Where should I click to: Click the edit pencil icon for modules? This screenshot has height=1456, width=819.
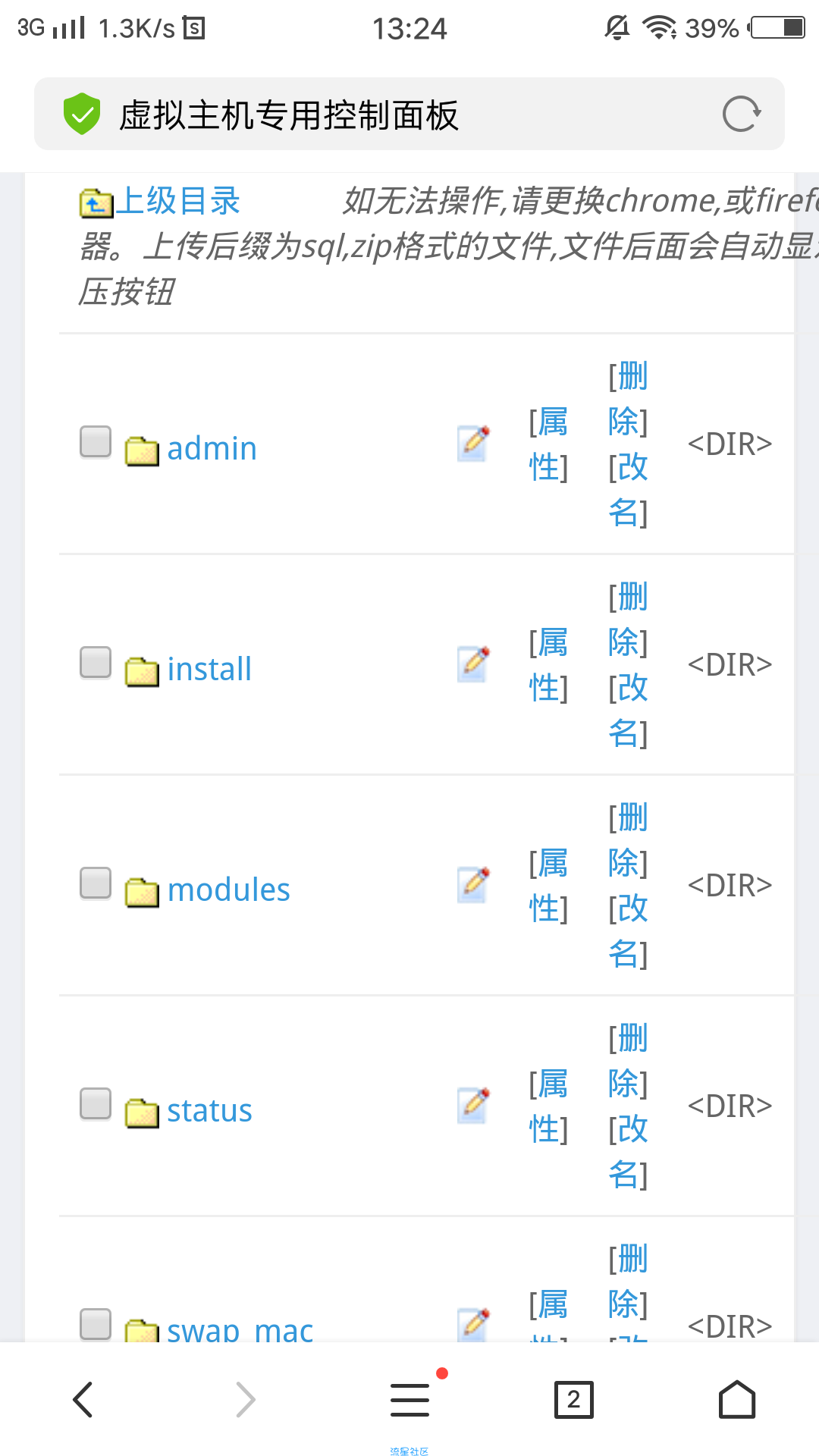point(474,885)
